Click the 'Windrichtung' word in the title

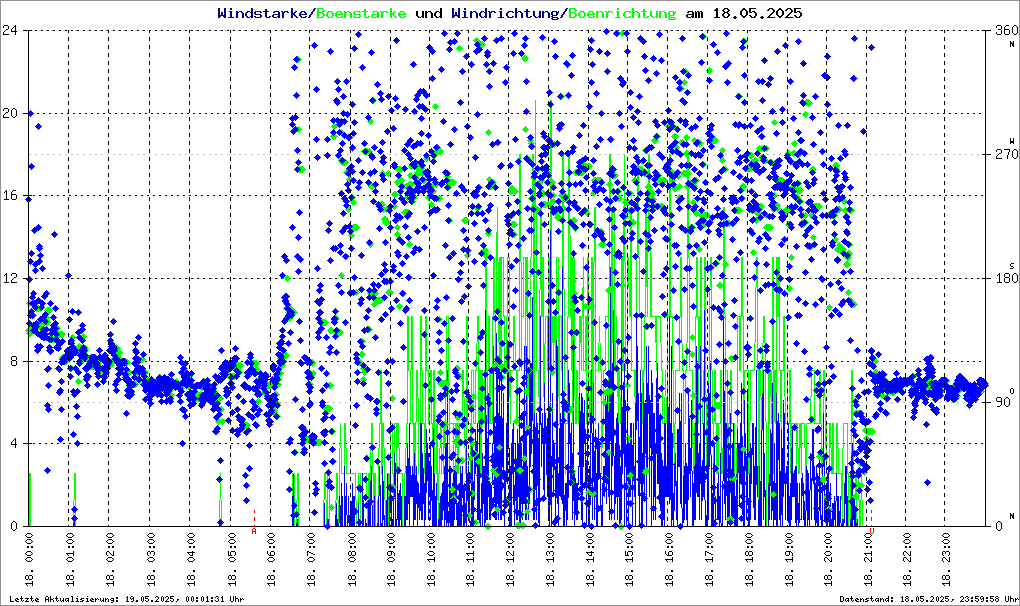(506, 13)
